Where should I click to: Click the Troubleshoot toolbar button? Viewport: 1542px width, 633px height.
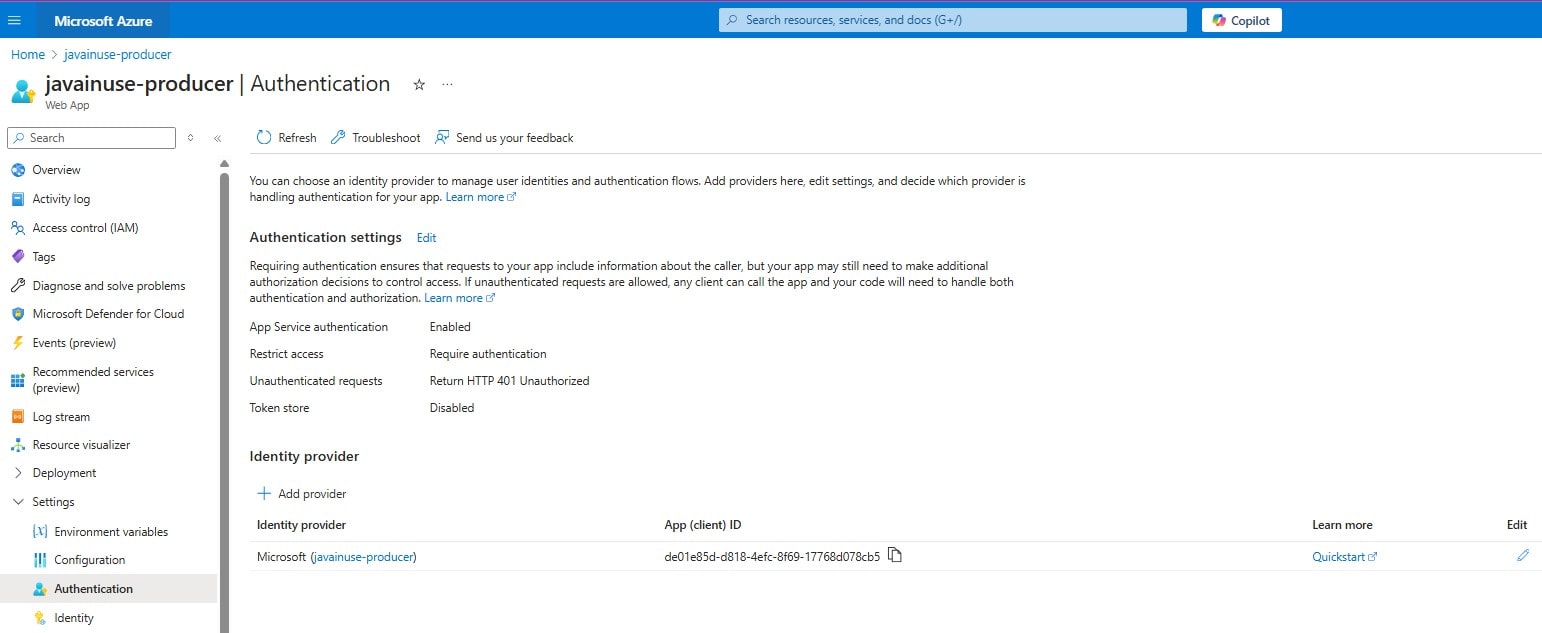375,138
